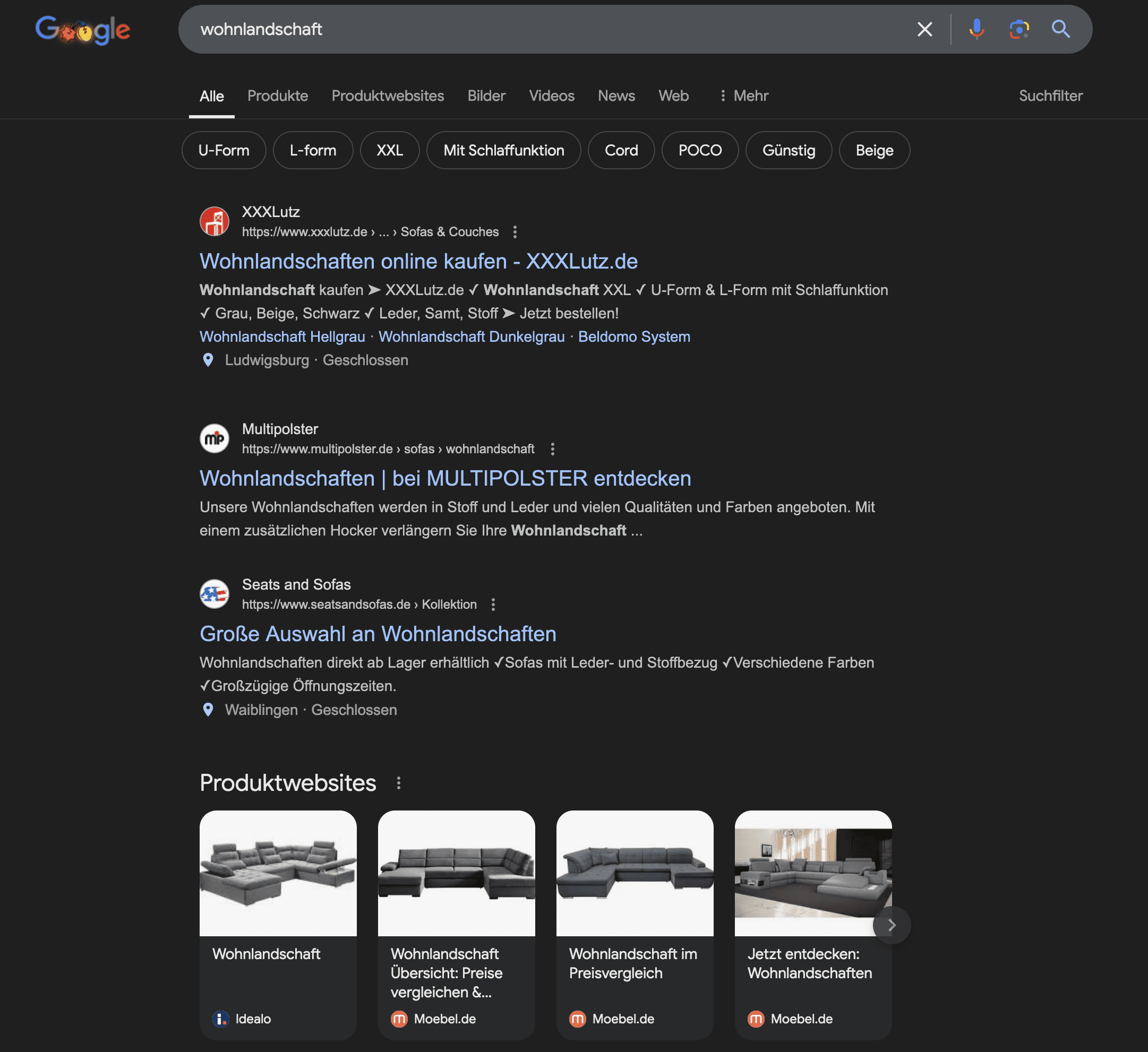Open Seats and Sofas result options (three dots)
The width and height of the screenshot is (1148, 1052).
[493, 604]
